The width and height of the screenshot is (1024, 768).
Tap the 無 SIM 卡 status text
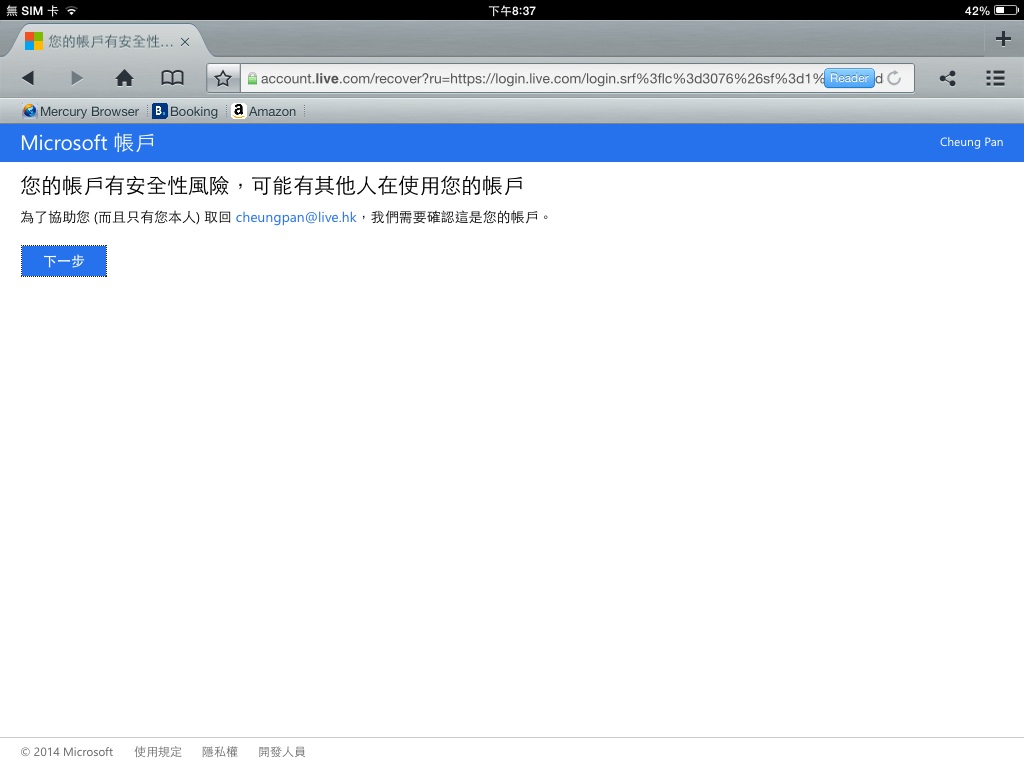tap(32, 10)
